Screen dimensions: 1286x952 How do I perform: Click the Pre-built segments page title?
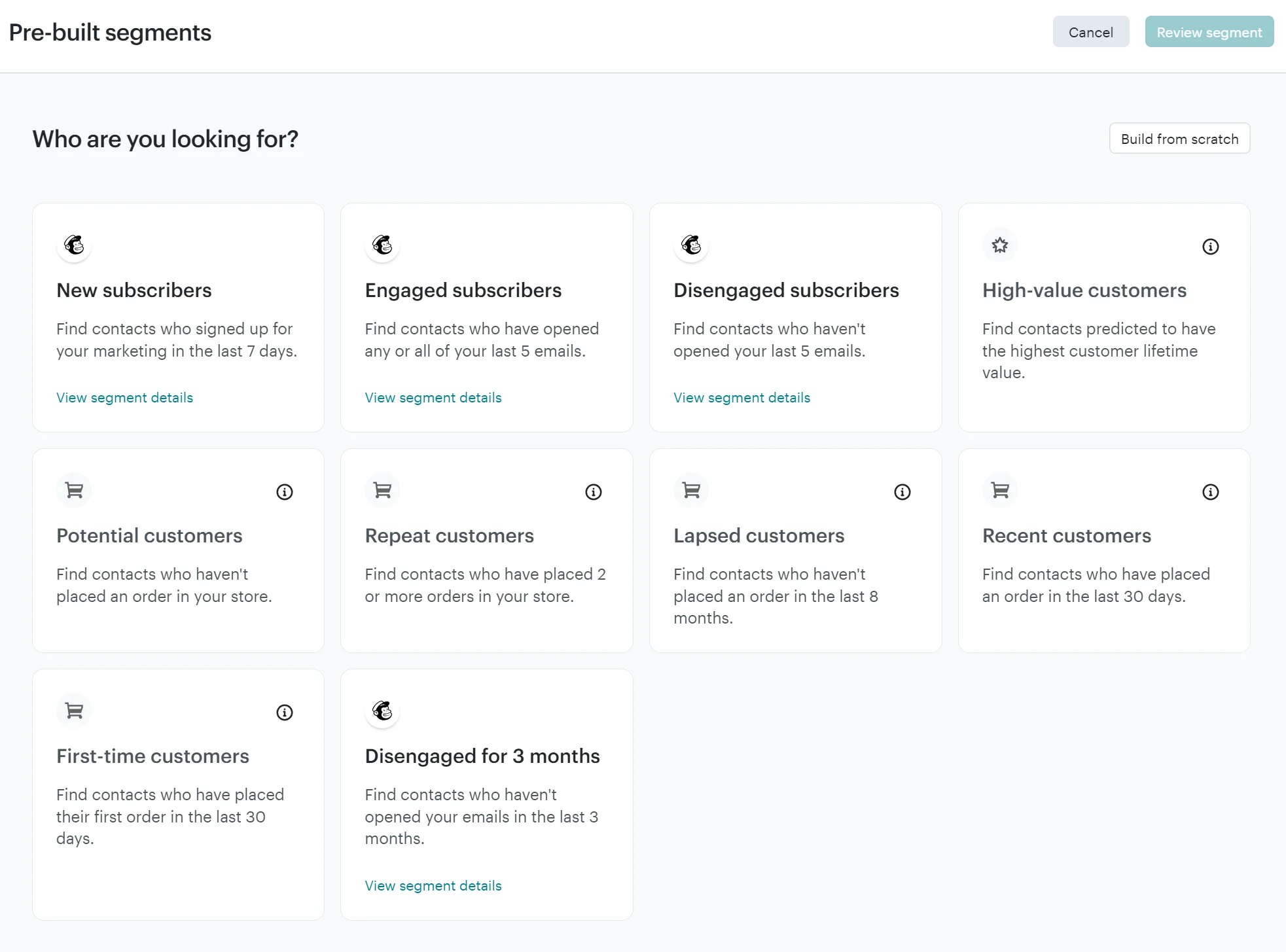[110, 33]
